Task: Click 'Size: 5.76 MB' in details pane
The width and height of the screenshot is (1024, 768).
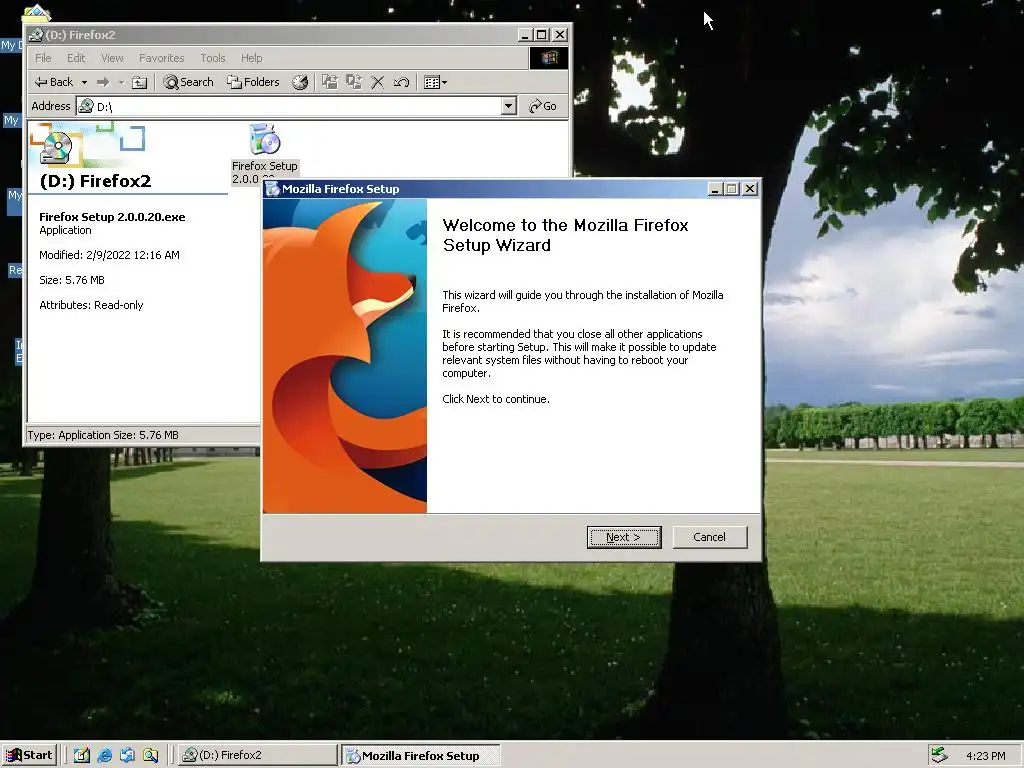Action: (x=72, y=280)
